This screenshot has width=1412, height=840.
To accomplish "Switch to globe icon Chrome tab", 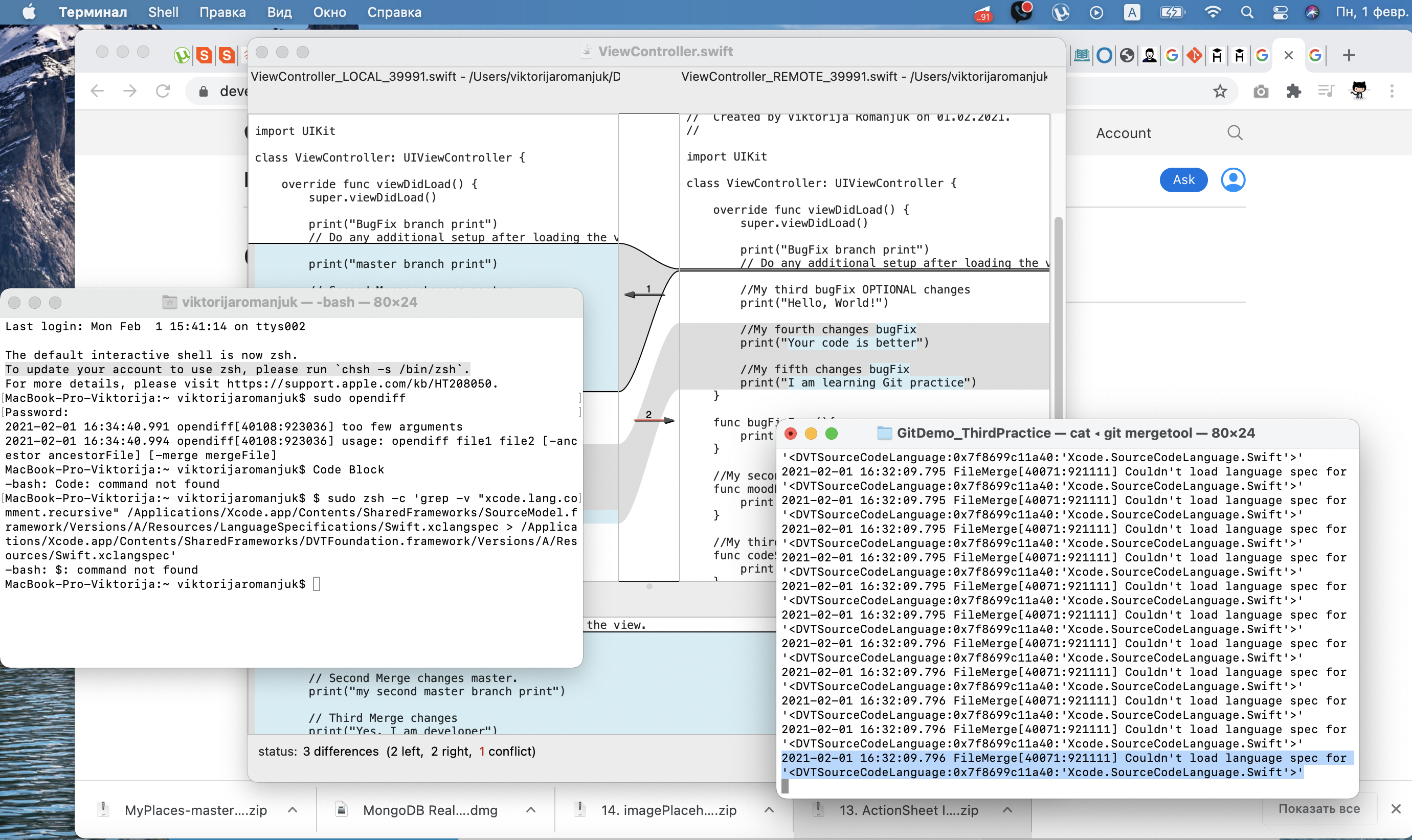I will 1127,55.
